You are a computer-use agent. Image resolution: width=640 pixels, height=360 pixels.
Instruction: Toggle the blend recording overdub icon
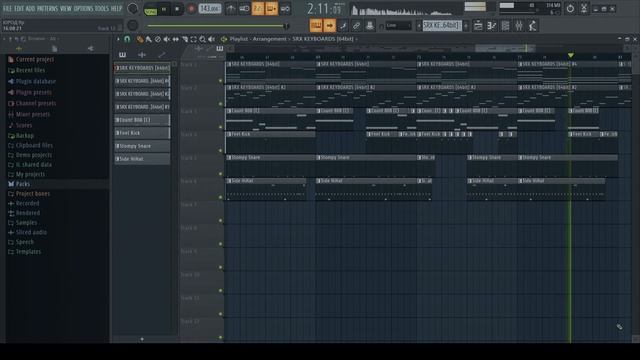[271, 9]
